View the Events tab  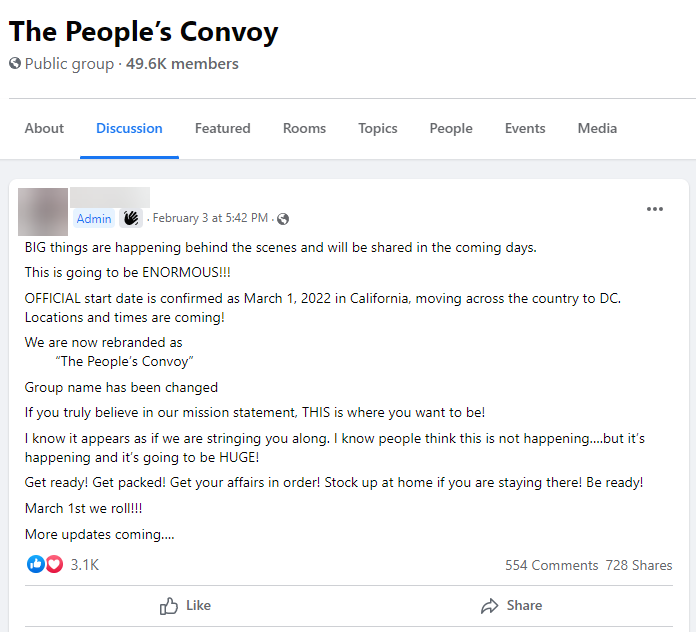525,128
